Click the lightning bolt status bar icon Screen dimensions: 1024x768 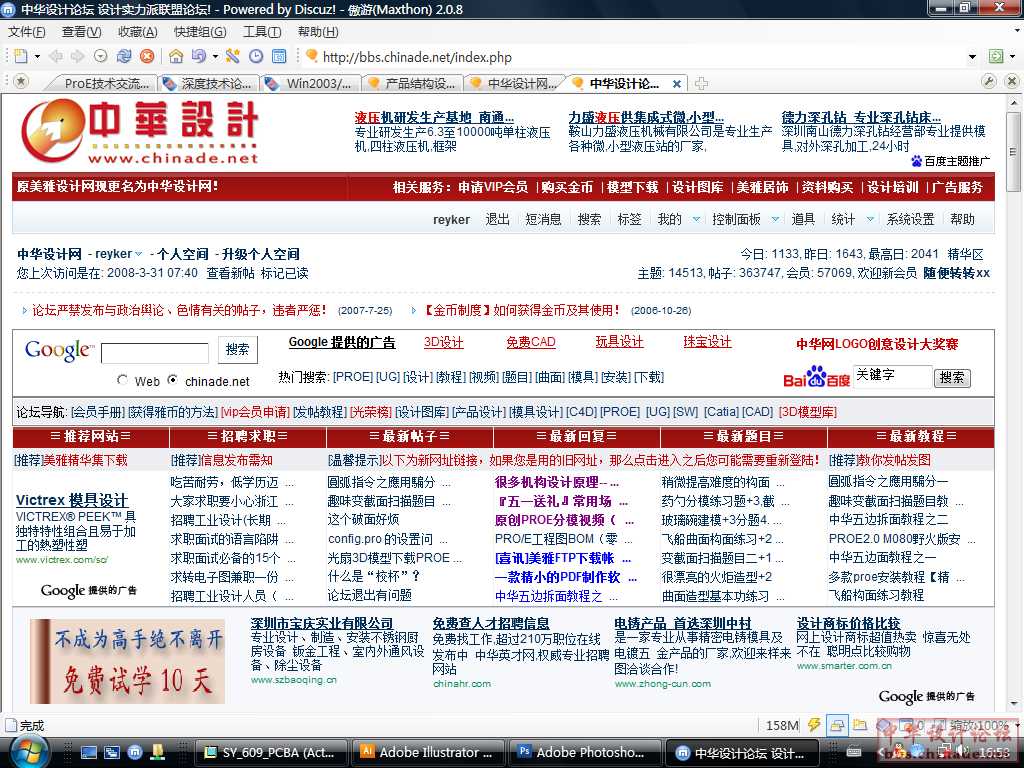click(x=814, y=724)
